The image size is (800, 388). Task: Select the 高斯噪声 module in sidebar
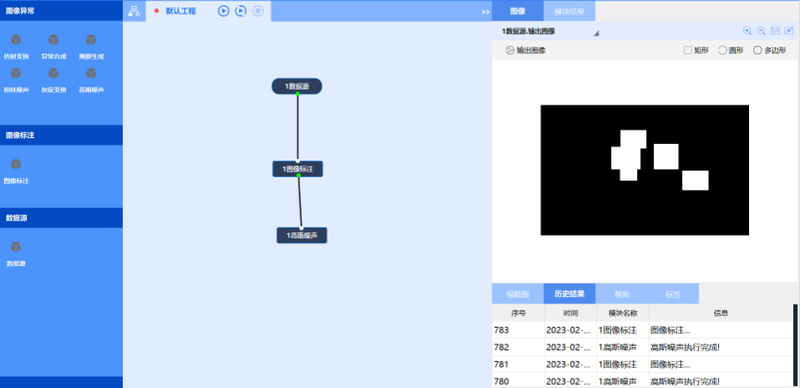click(91, 73)
